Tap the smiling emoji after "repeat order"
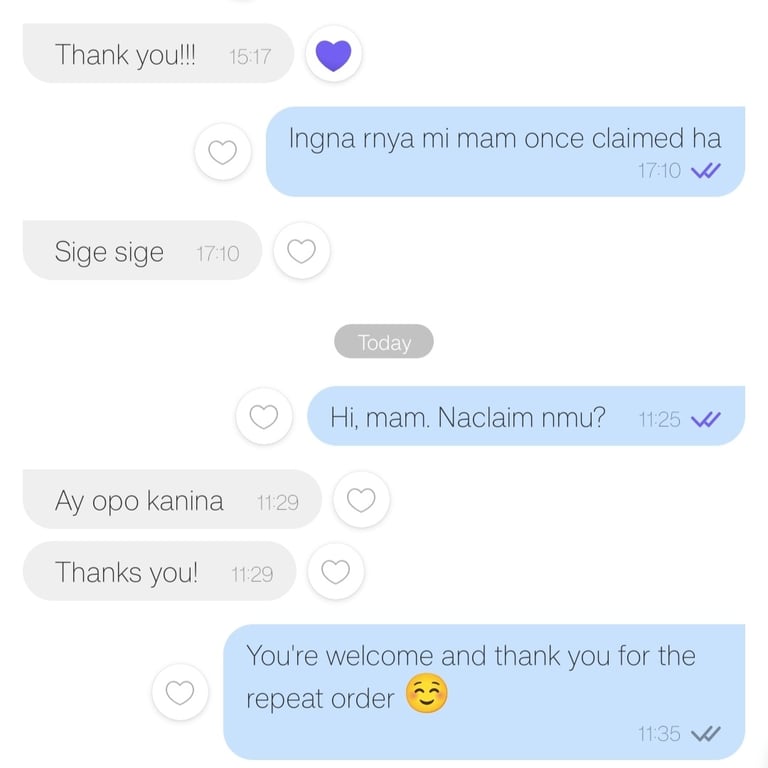The image size is (768, 768). [427, 694]
